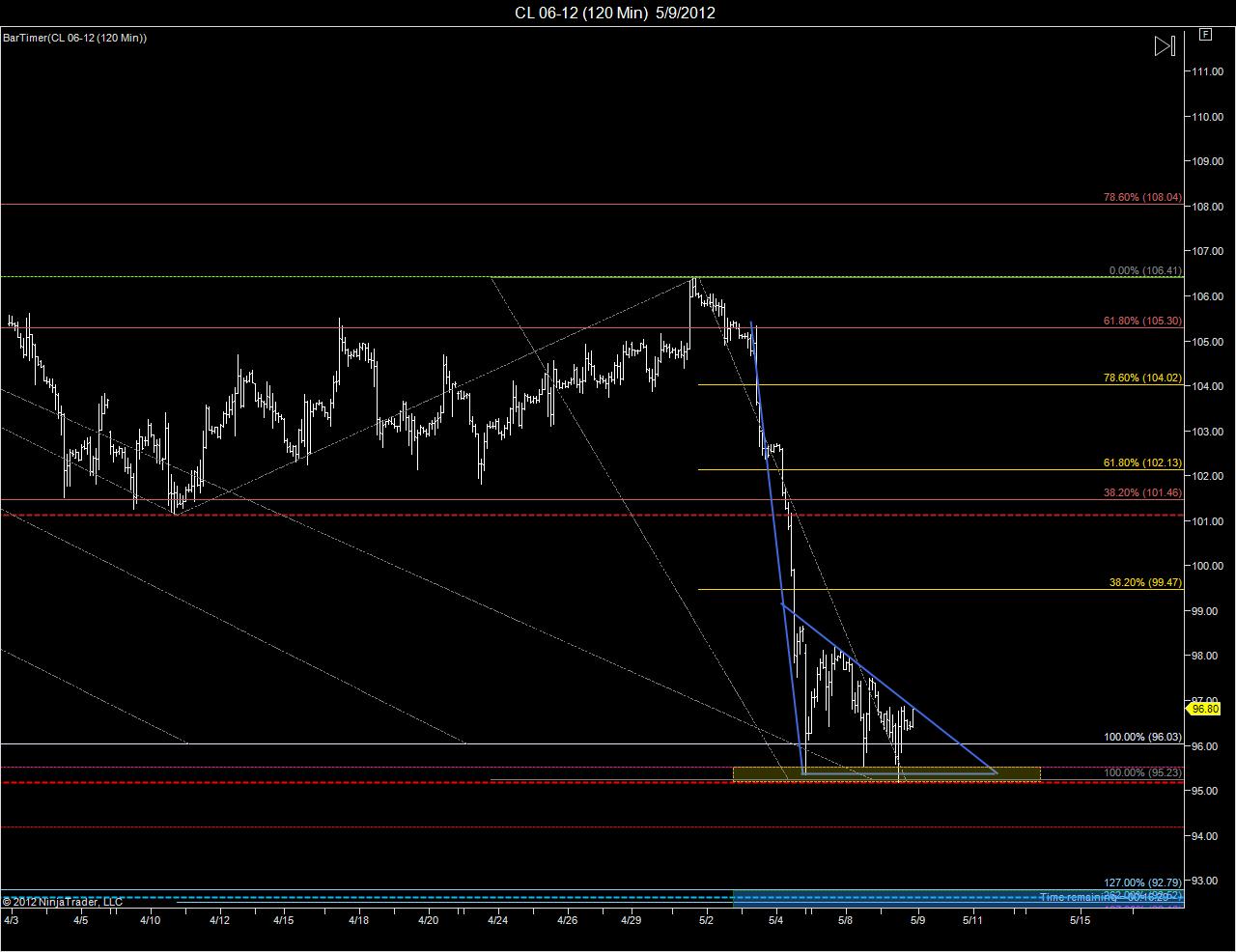Select the 38.20% (99.47) yellow Fibonacci label
This screenshot has width=1236, height=952.
pyautogui.click(x=1145, y=582)
